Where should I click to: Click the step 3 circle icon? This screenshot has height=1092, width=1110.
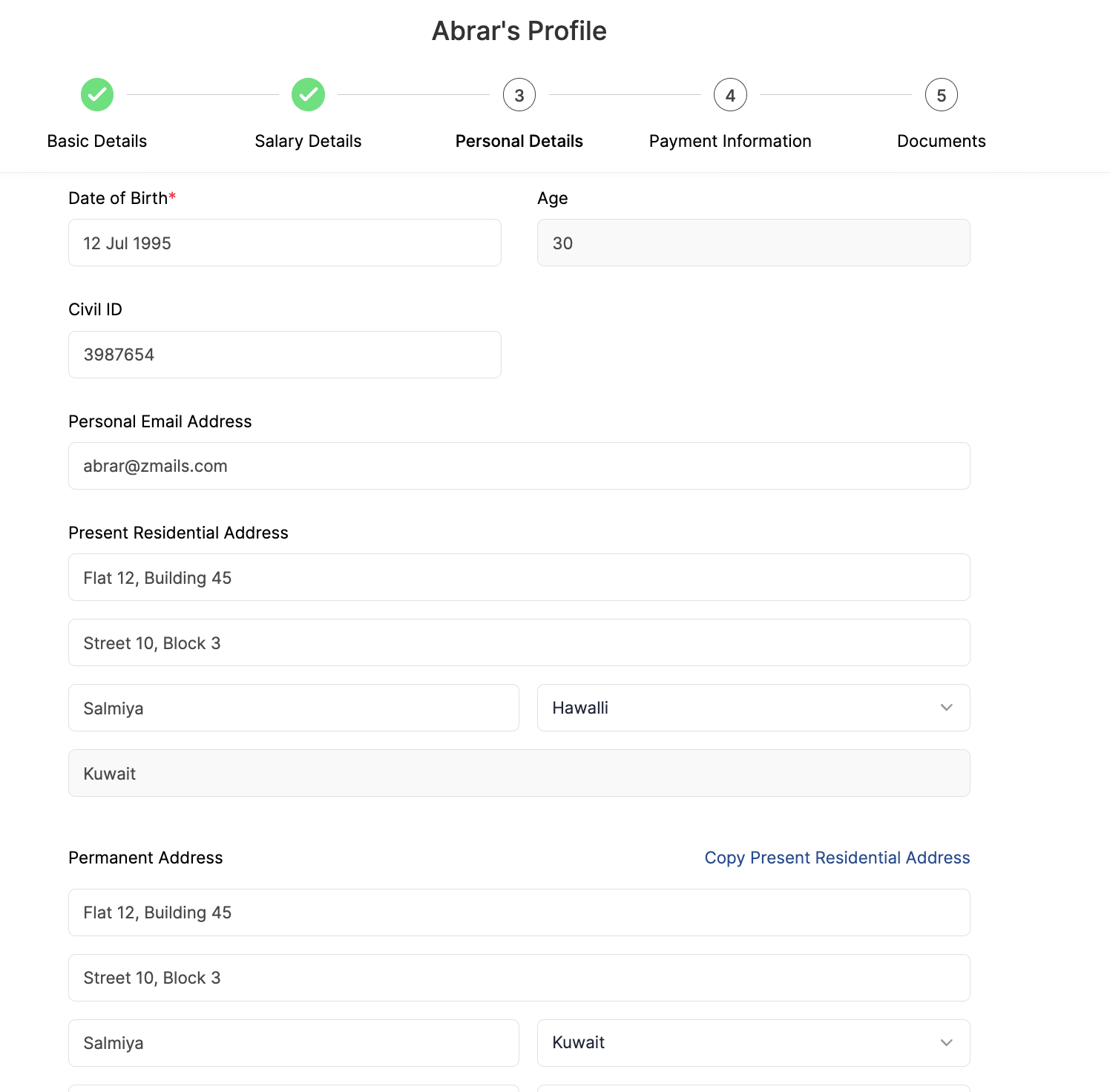[x=519, y=95]
